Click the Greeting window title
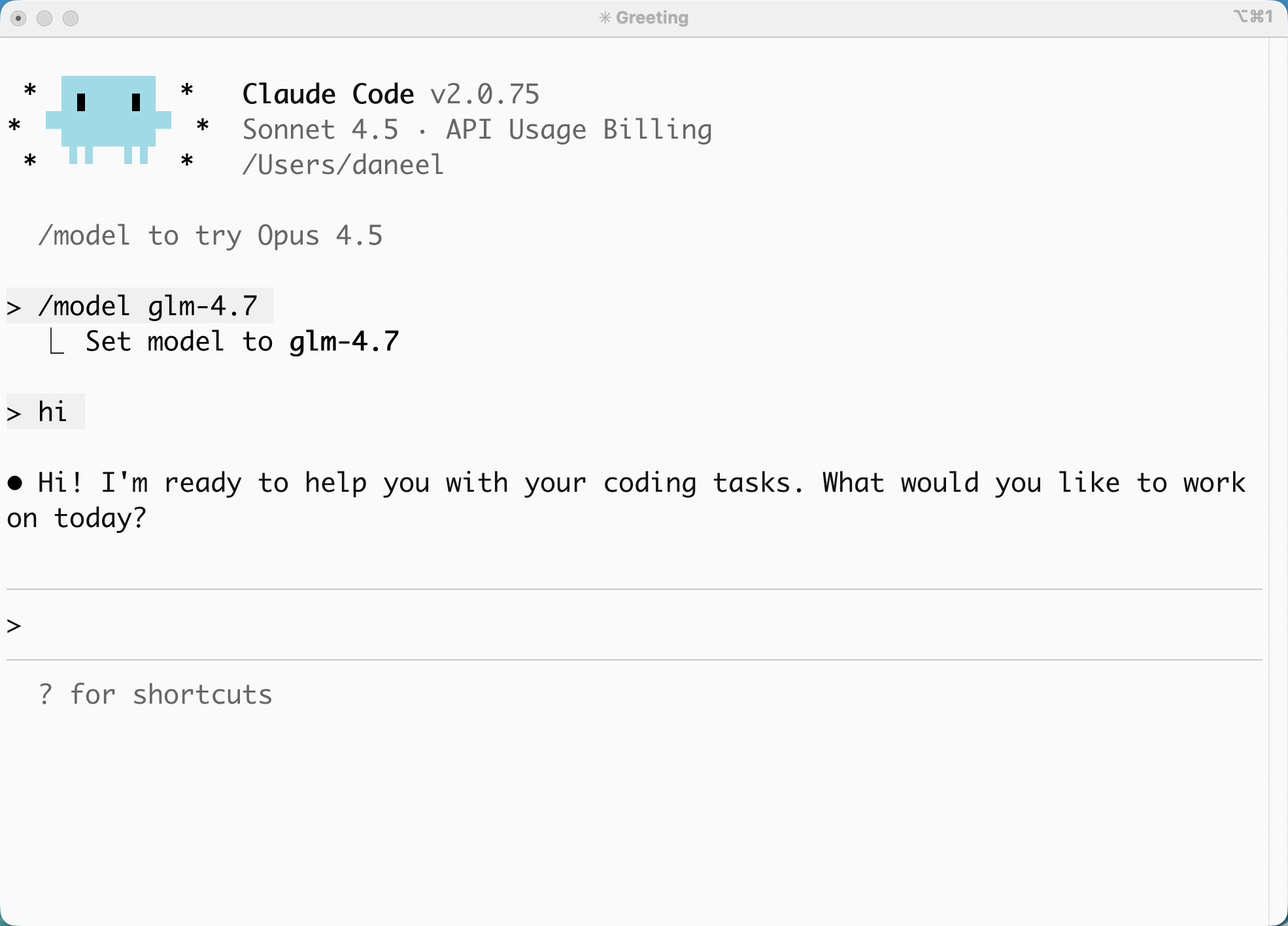1288x926 pixels. coord(652,18)
